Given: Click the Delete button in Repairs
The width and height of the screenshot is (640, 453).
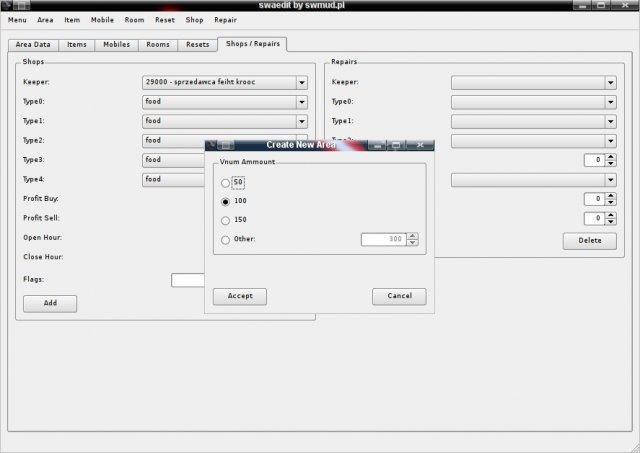Looking at the screenshot, I should click(x=590, y=241).
